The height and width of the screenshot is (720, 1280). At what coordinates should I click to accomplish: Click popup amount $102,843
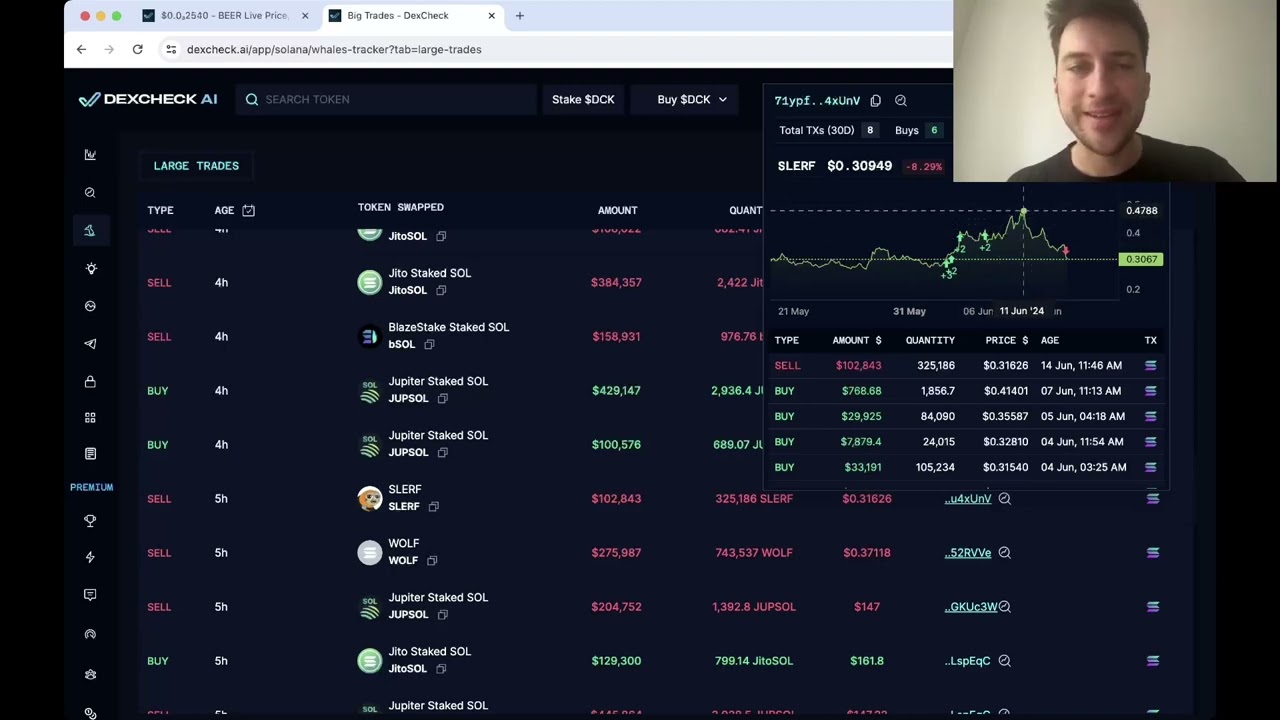click(858, 365)
